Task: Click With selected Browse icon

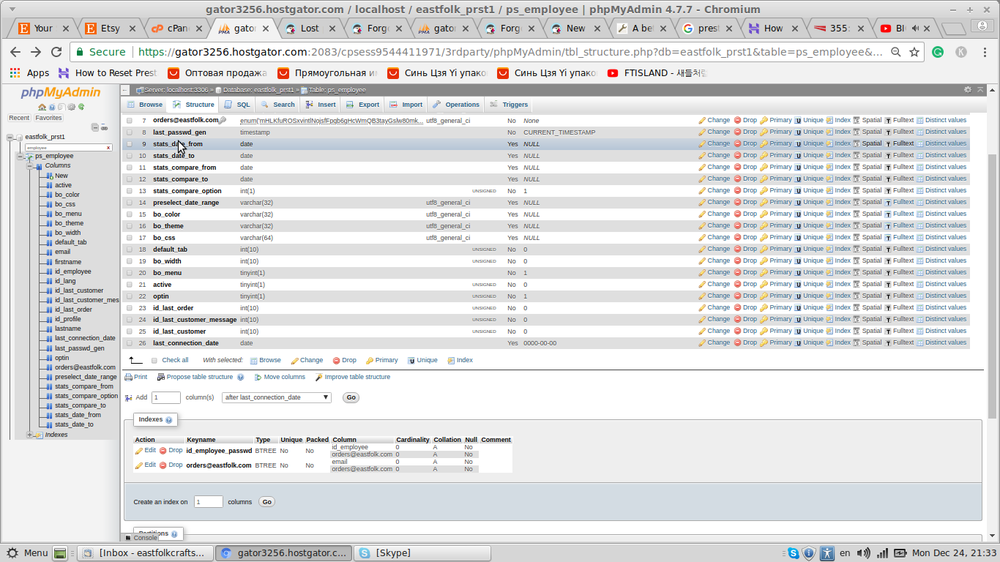Action: point(254,360)
